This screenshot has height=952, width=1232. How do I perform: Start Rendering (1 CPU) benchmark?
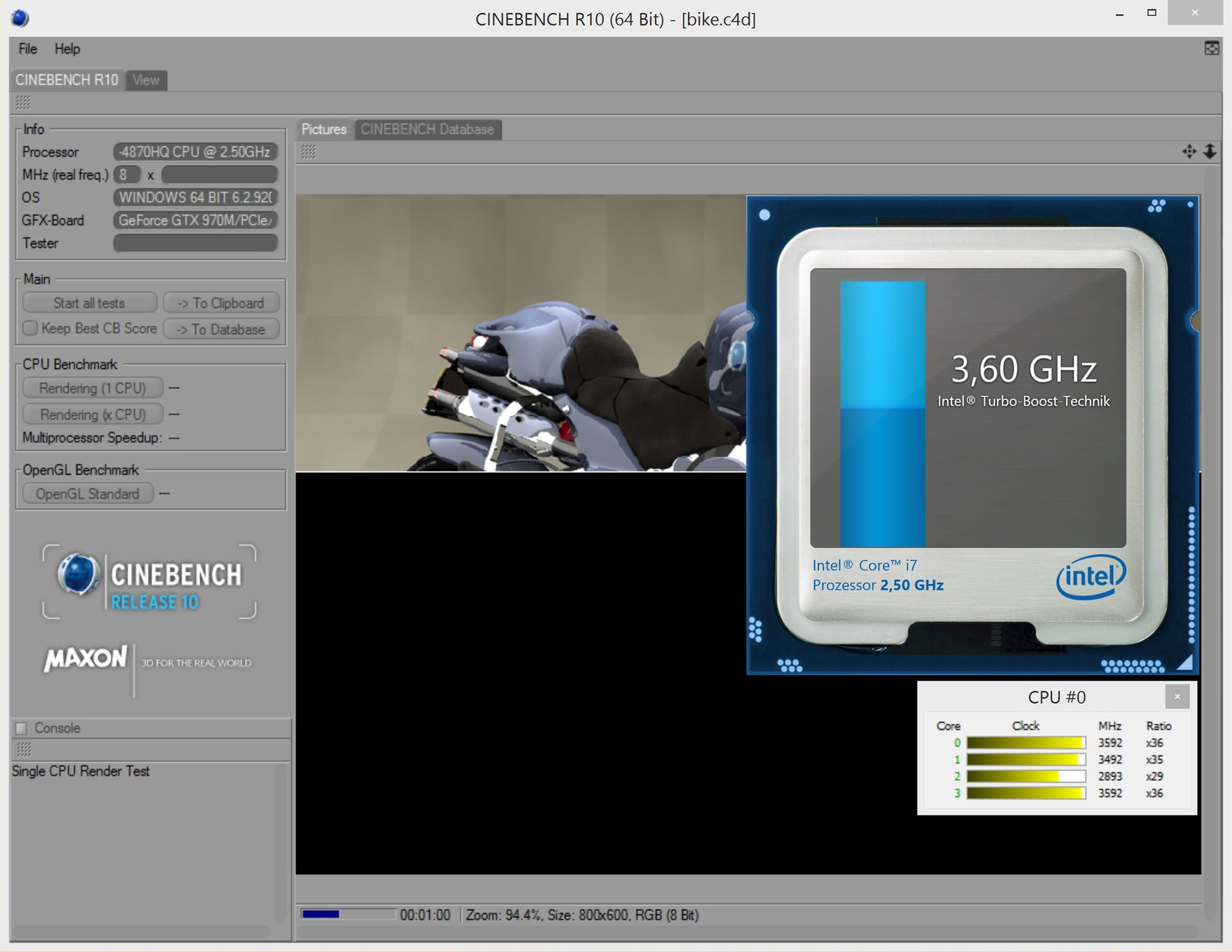pos(93,388)
